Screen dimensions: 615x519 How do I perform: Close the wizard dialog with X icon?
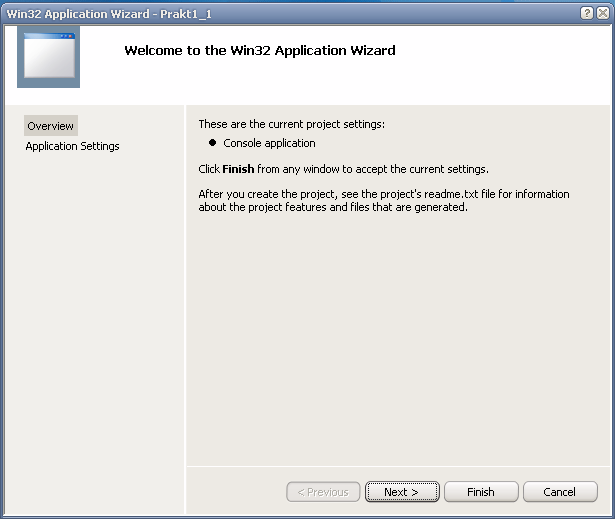(602, 13)
